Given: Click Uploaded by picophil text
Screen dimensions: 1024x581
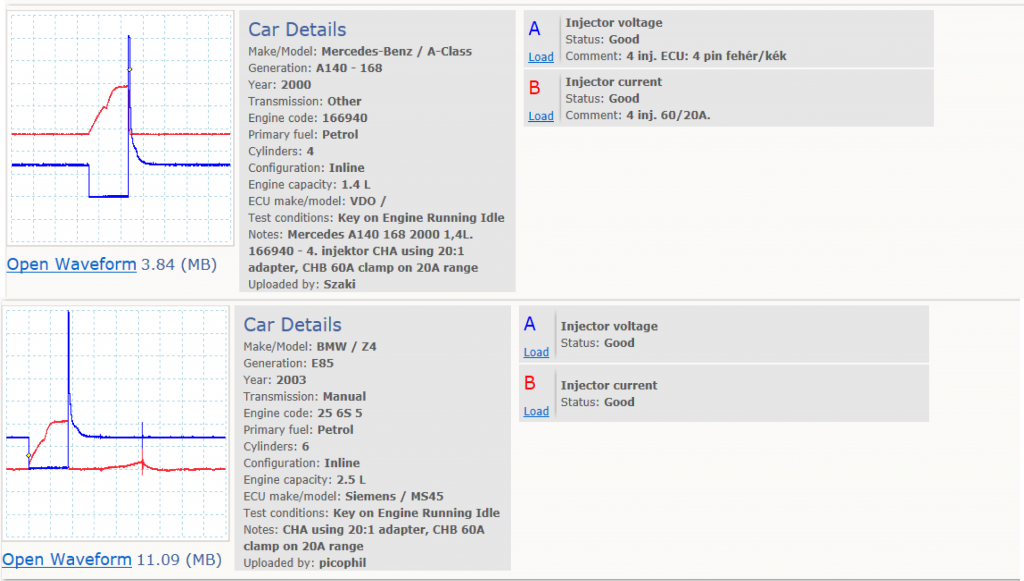Looking at the screenshot, I should (305, 563).
